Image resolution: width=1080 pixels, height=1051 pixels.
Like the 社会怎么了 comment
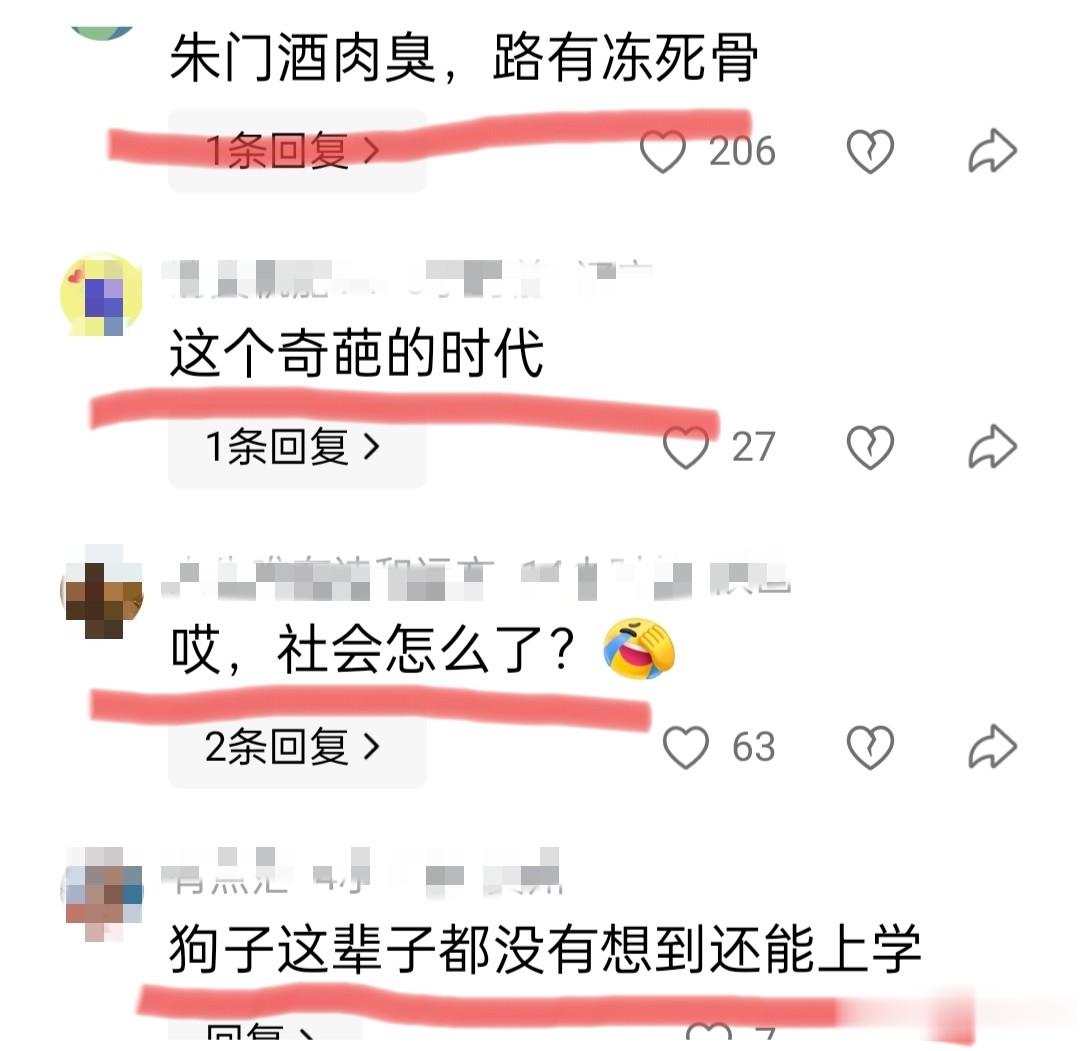(685, 747)
